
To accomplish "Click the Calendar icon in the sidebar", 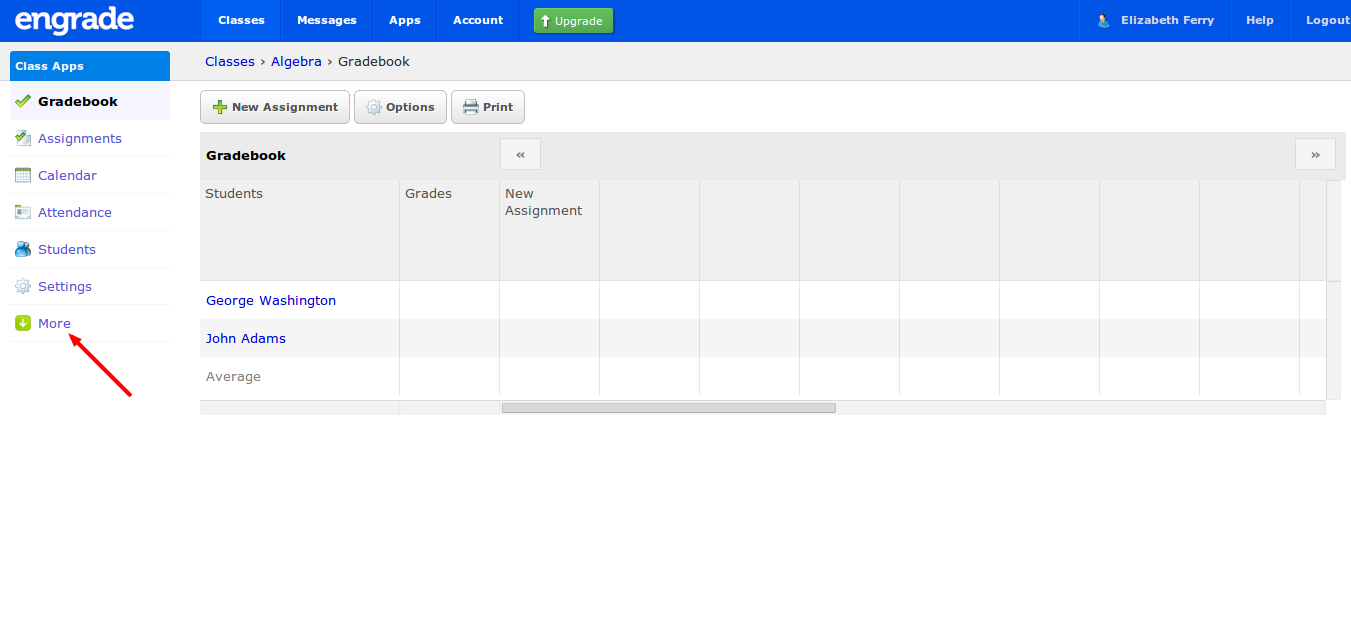I will point(21,175).
